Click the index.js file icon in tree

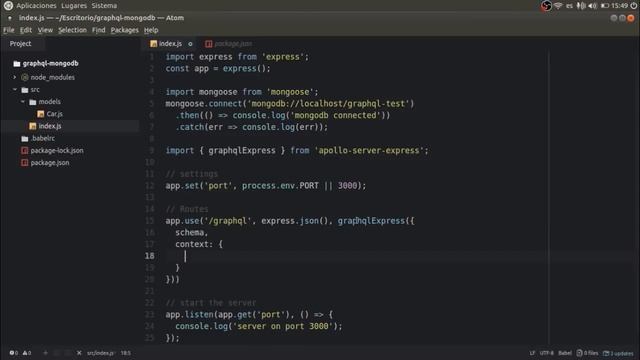tap(33, 126)
